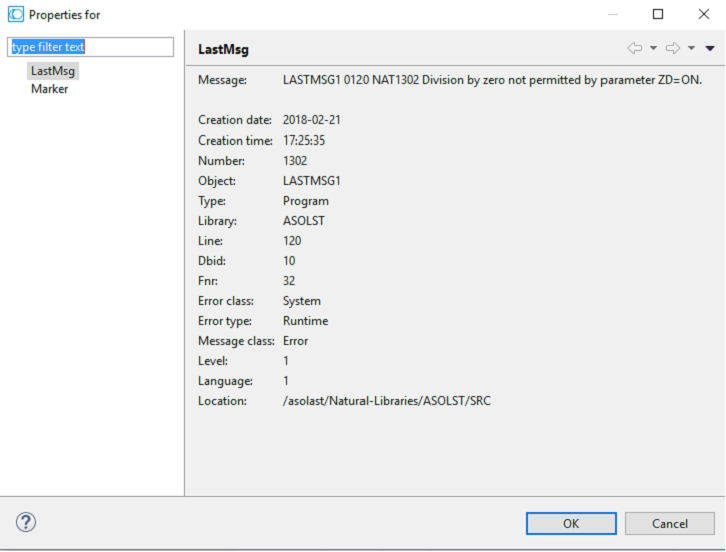Click the back navigation arrow icon

(x=634, y=48)
